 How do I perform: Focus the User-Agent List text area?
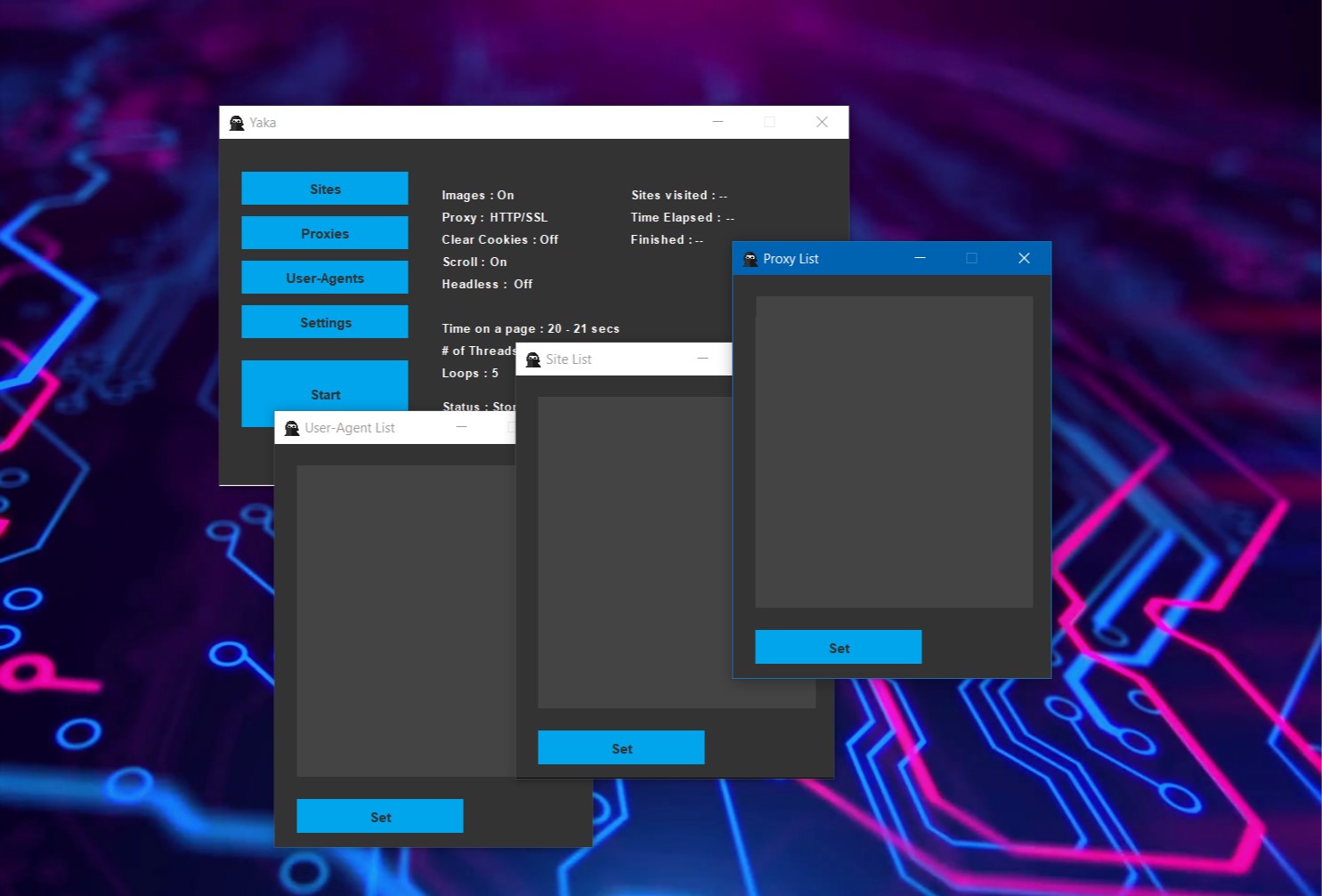[405, 621]
